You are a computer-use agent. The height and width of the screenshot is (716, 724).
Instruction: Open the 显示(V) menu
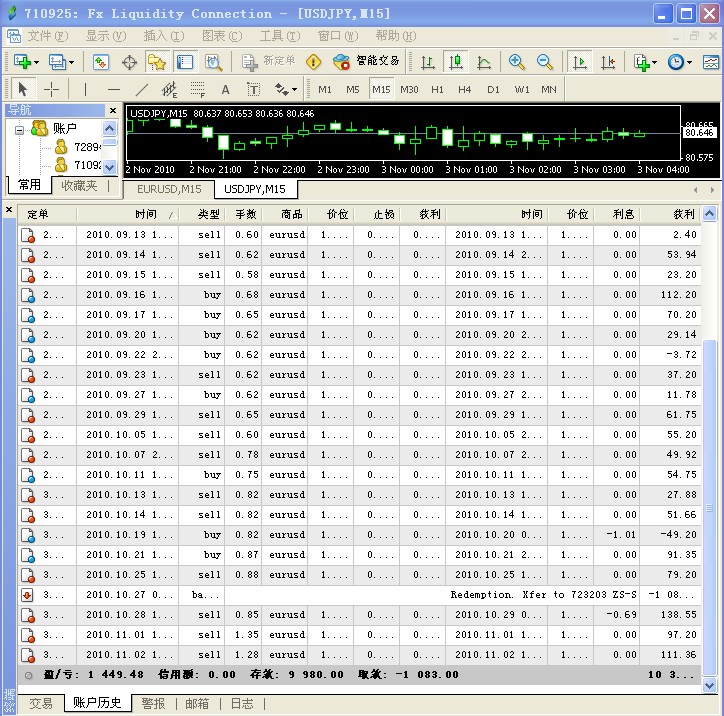point(106,36)
